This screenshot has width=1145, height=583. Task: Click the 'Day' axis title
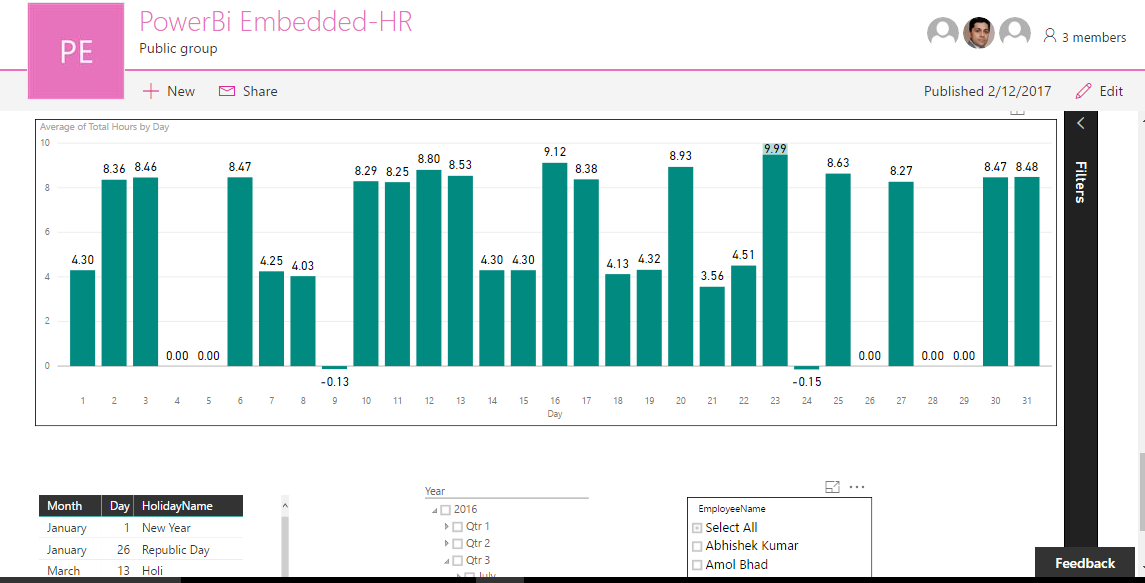(555, 414)
